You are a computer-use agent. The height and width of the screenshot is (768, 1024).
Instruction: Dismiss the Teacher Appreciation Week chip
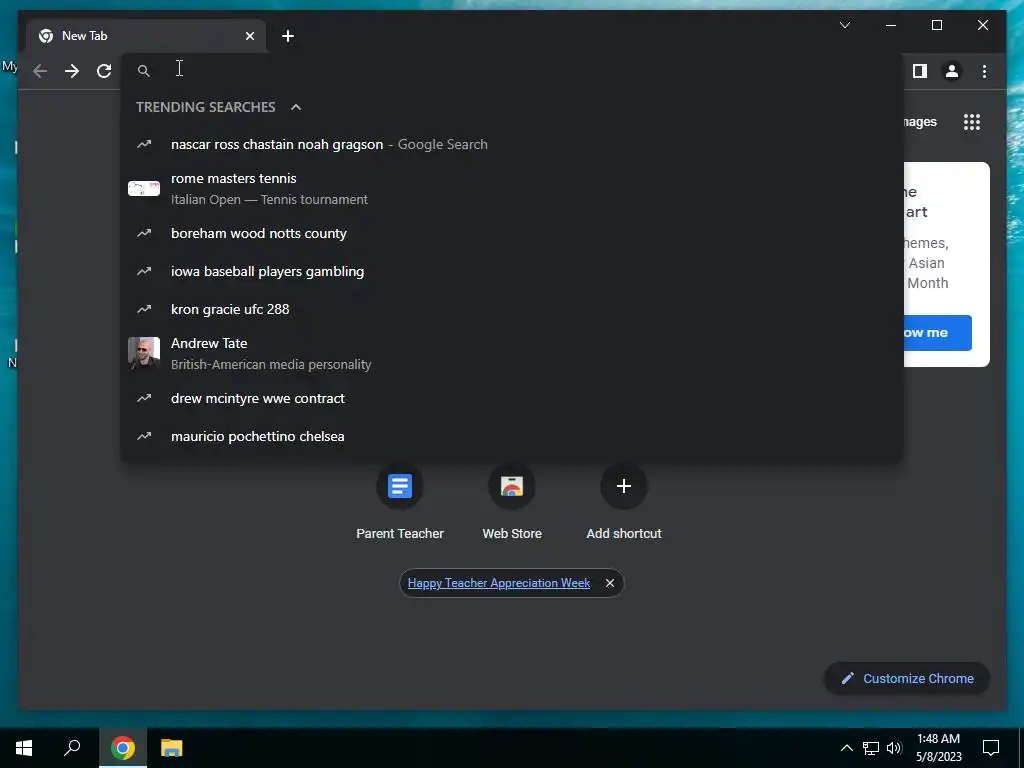point(610,583)
